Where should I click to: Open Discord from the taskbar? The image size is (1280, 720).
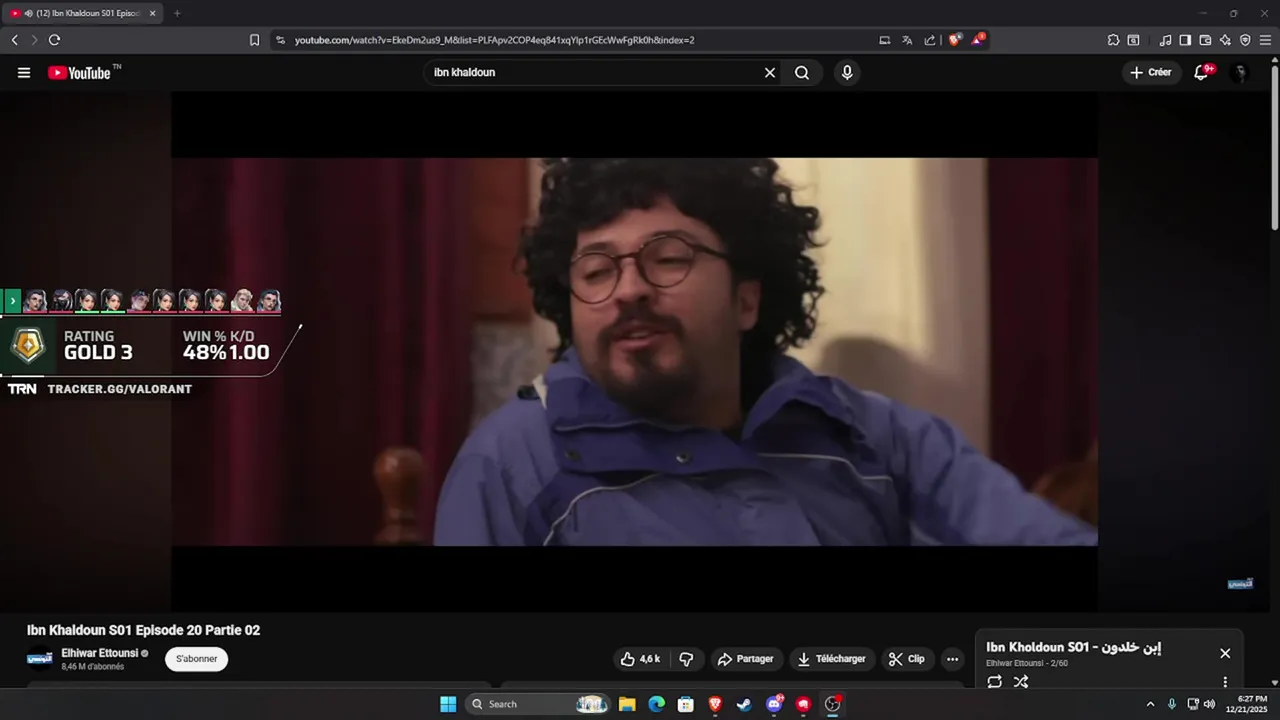(x=774, y=704)
